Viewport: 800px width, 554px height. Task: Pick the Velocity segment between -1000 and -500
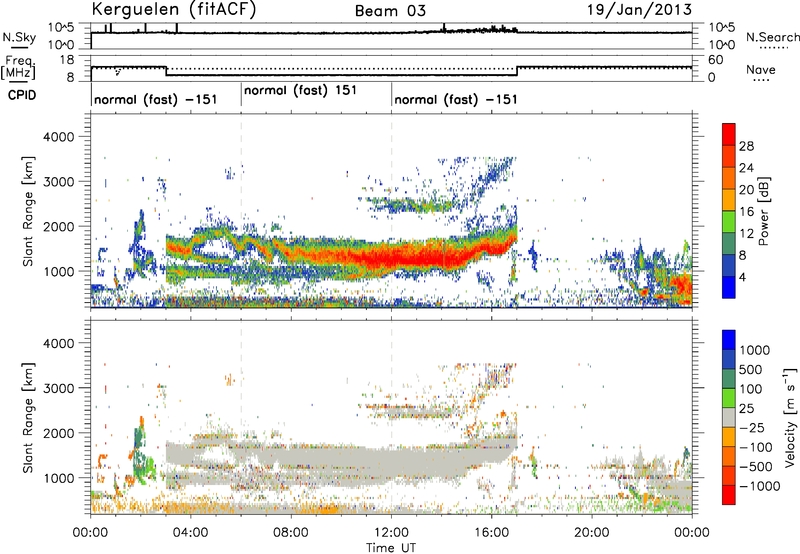(x=729, y=475)
